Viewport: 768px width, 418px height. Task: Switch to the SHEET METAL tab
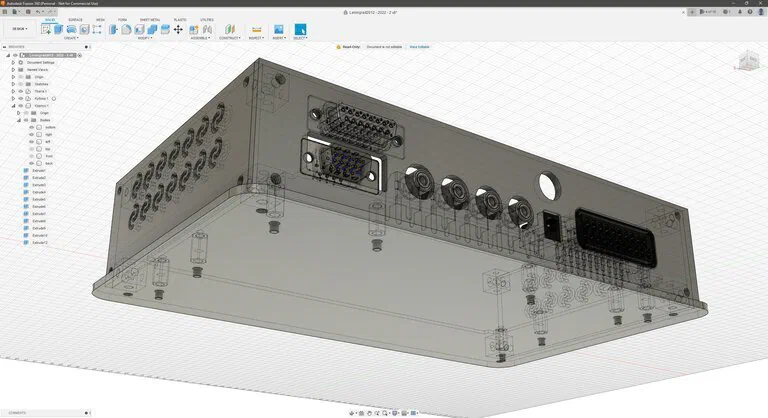click(x=150, y=20)
